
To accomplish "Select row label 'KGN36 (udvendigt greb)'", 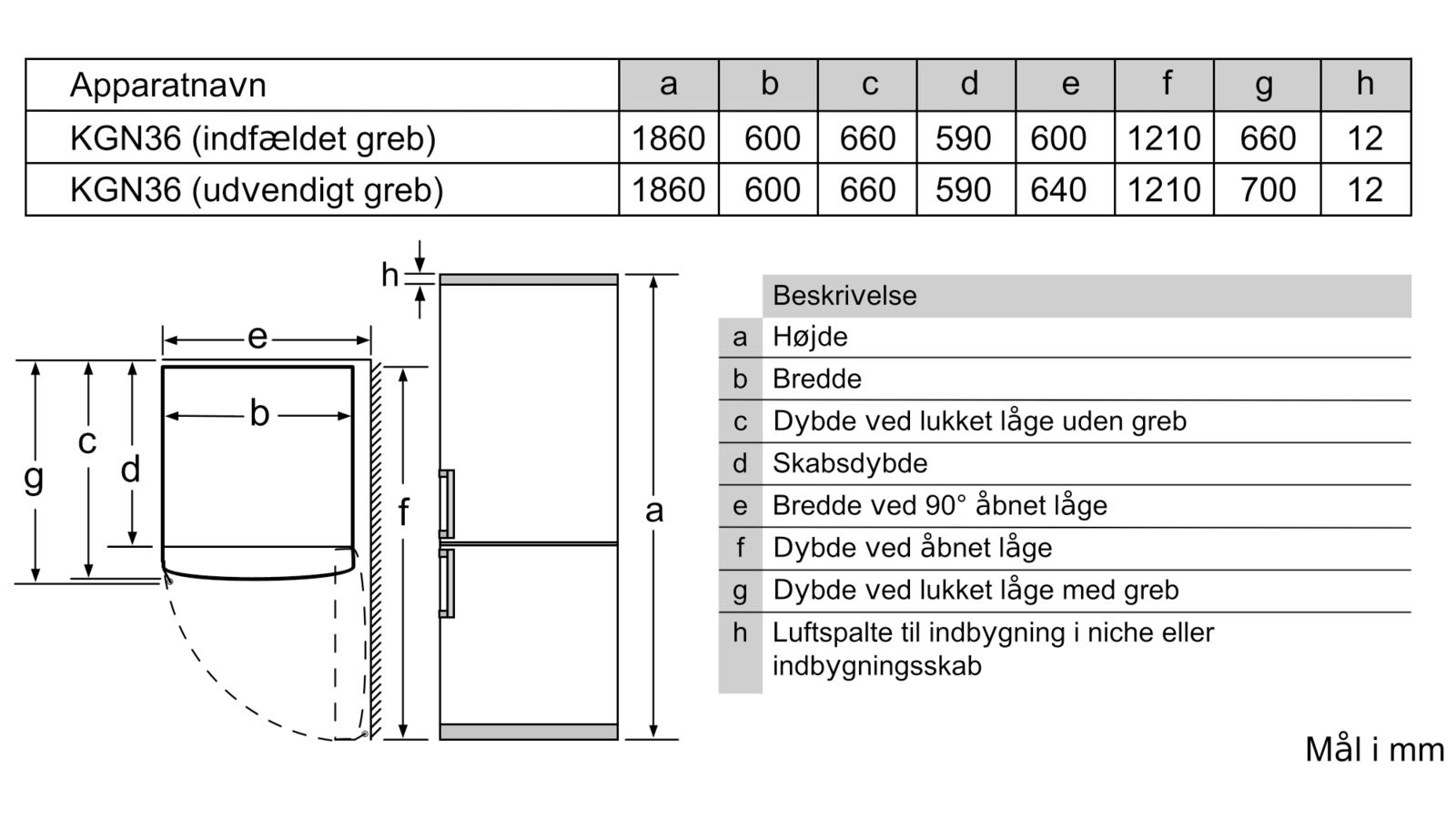I will coord(257,190).
